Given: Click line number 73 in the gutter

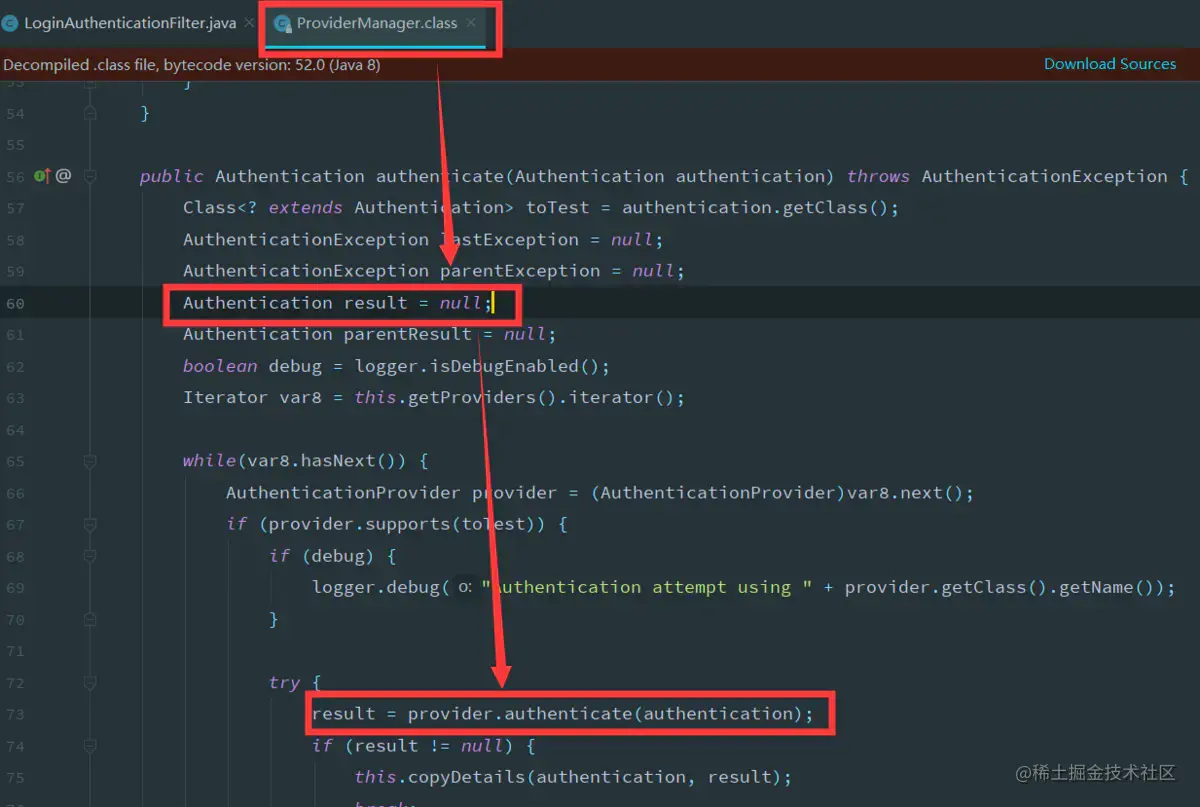Looking at the screenshot, I should point(14,714).
